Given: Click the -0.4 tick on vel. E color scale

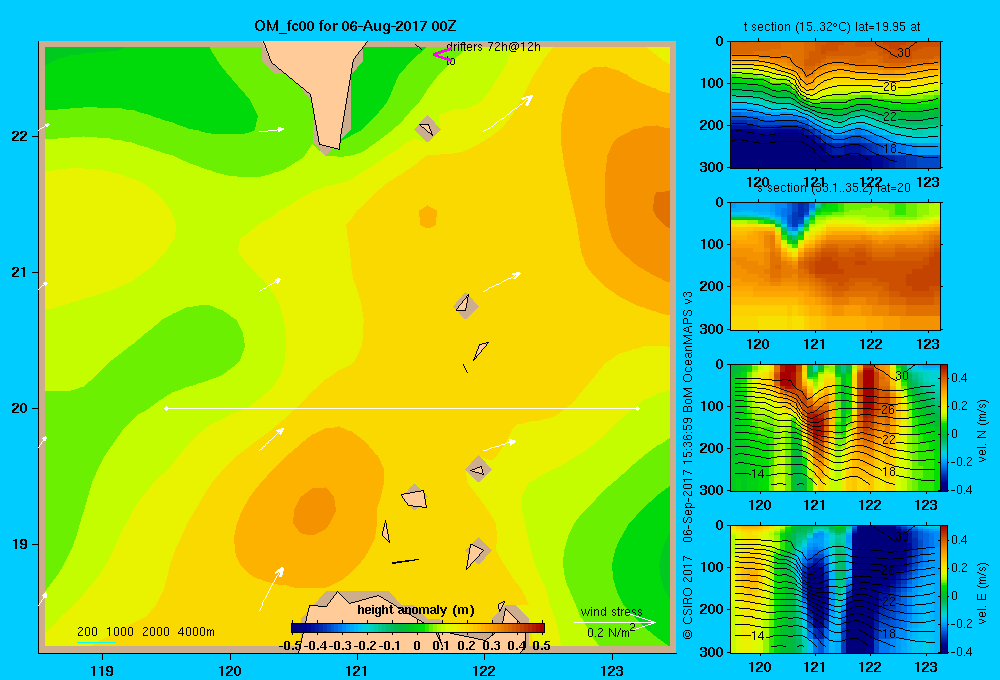Looking at the screenshot, I should coord(960,651).
